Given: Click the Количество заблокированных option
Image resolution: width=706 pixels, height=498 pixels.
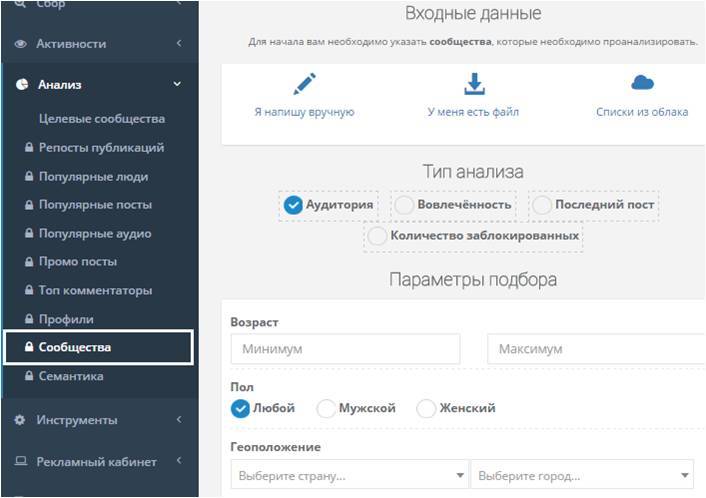Looking at the screenshot, I should (x=377, y=236).
